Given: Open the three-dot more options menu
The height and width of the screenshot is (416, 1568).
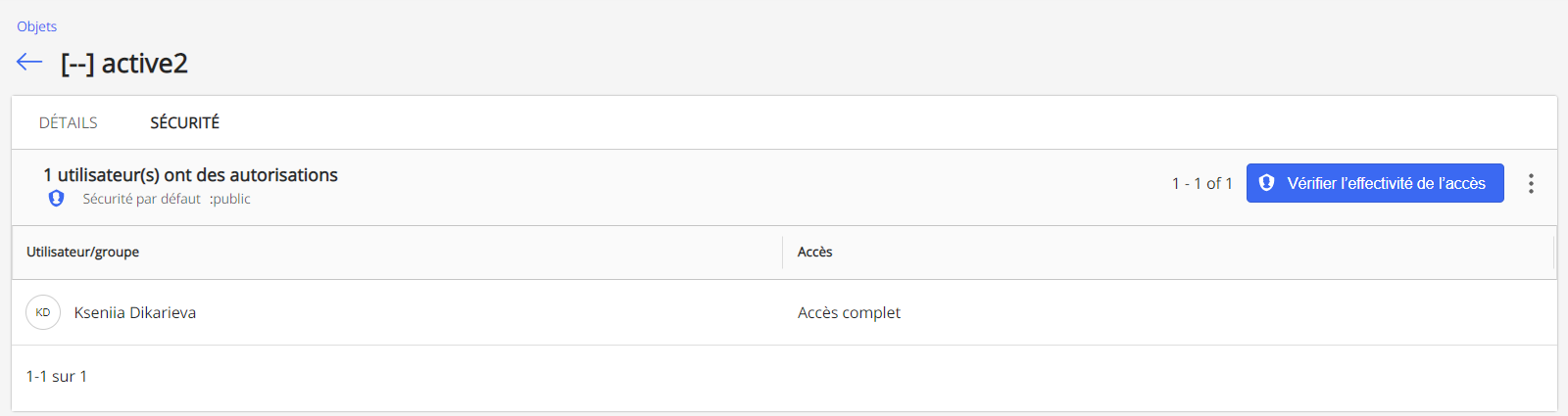Looking at the screenshot, I should [1530, 183].
